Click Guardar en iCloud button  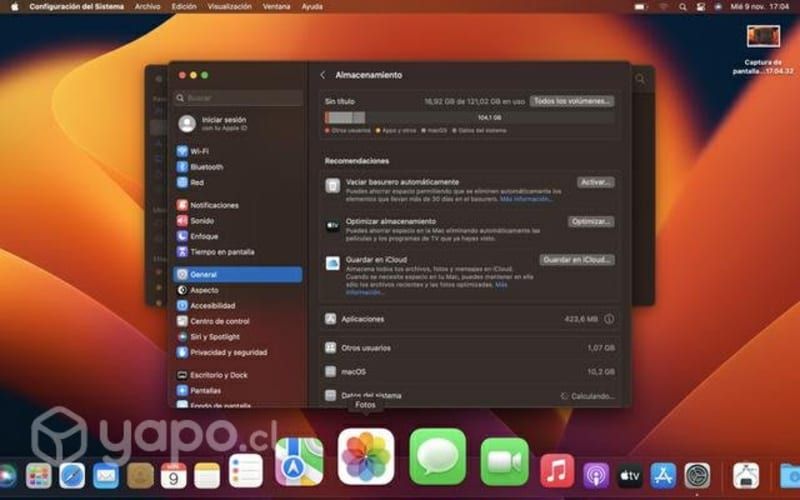coord(577,260)
